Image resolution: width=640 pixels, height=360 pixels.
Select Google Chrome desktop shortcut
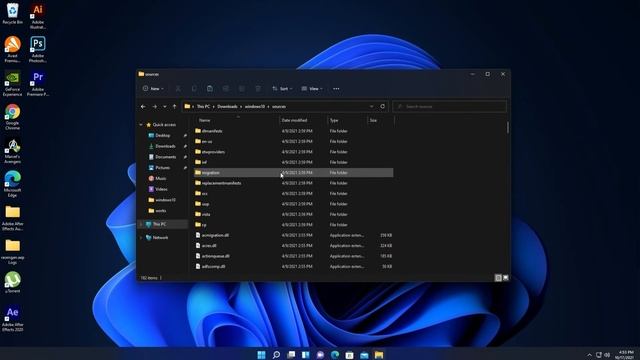click(12, 117)
